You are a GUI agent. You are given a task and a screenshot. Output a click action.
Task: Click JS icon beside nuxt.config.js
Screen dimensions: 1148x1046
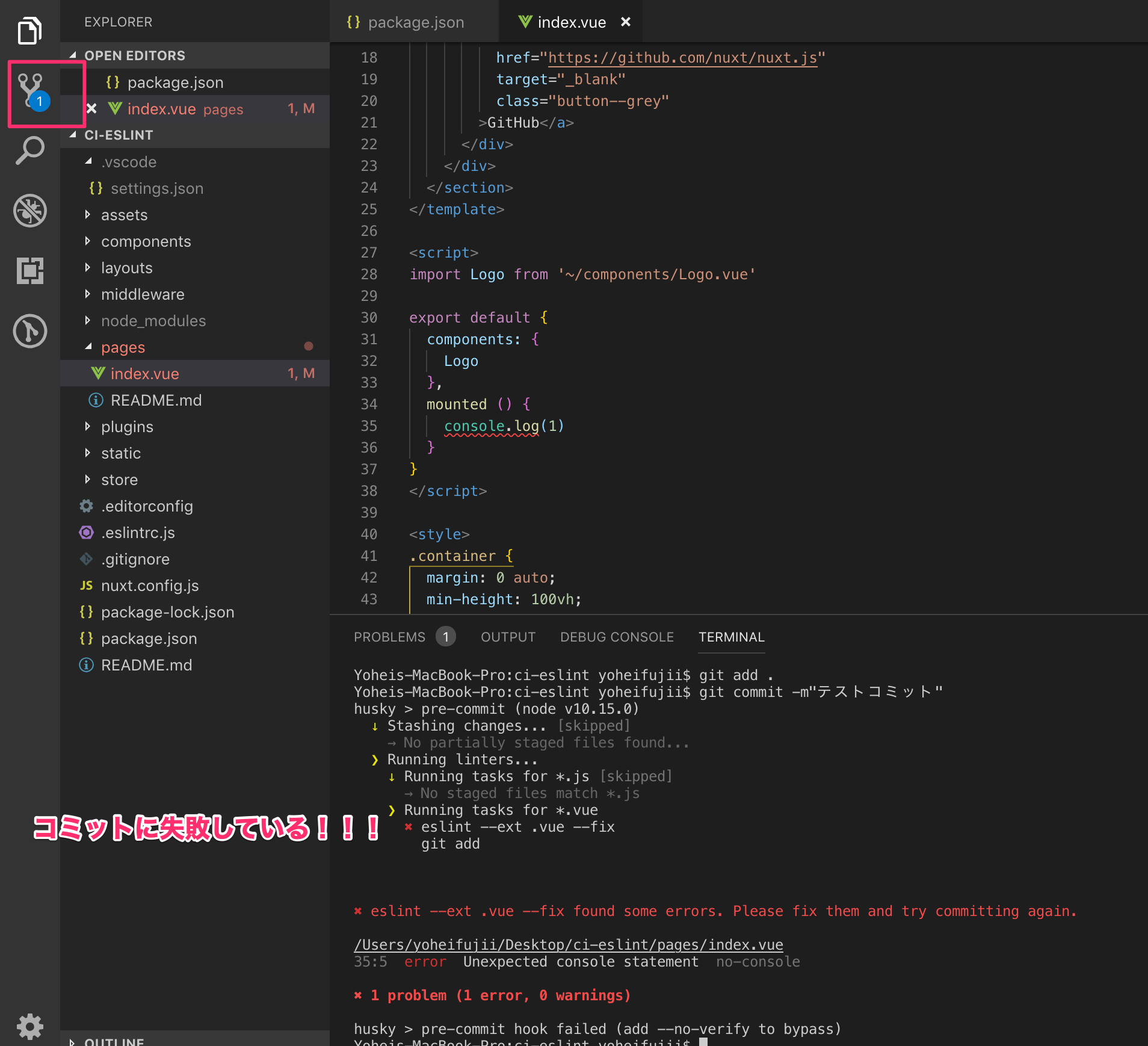click(87, 586)
